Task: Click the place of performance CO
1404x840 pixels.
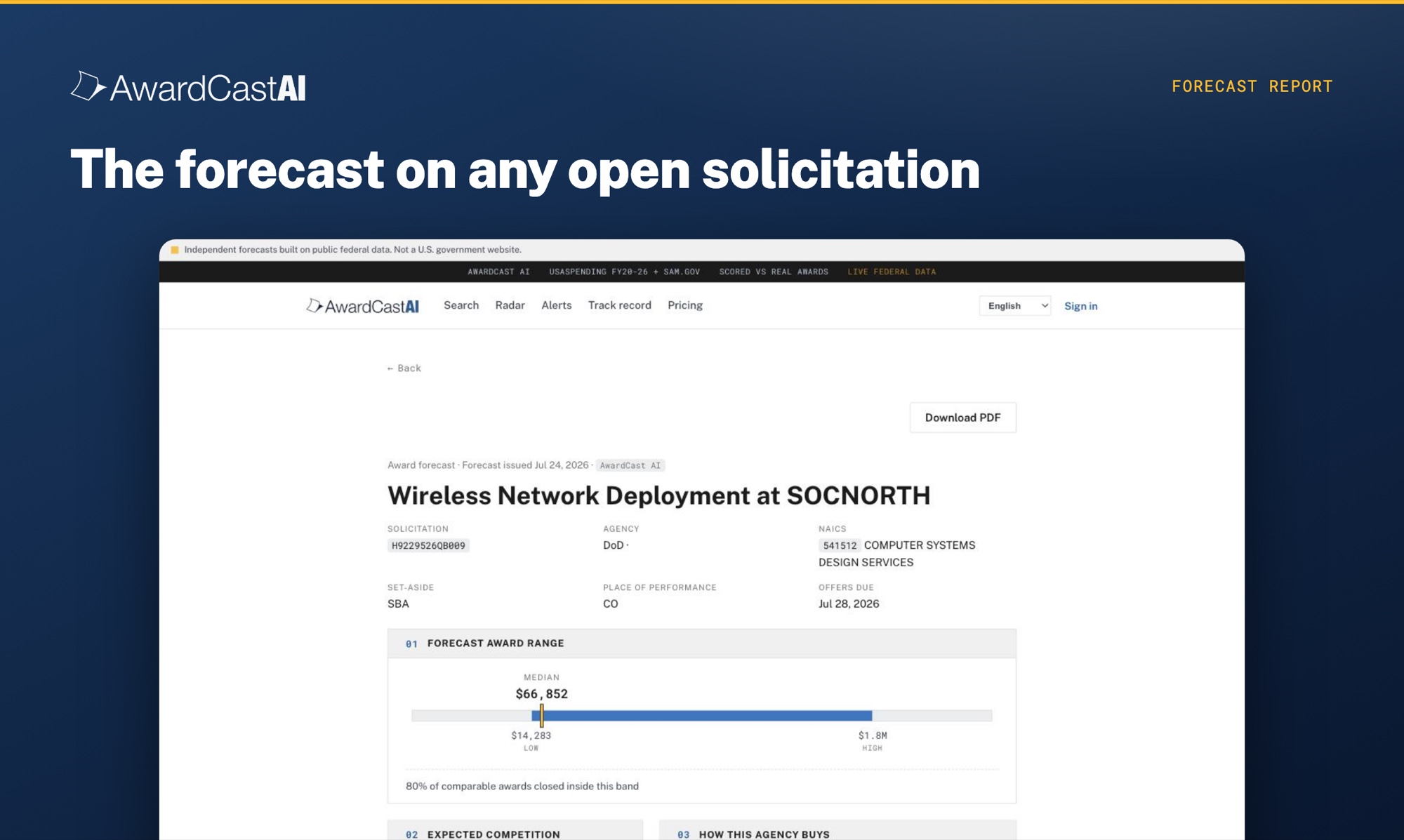Action: click(611, 604)
